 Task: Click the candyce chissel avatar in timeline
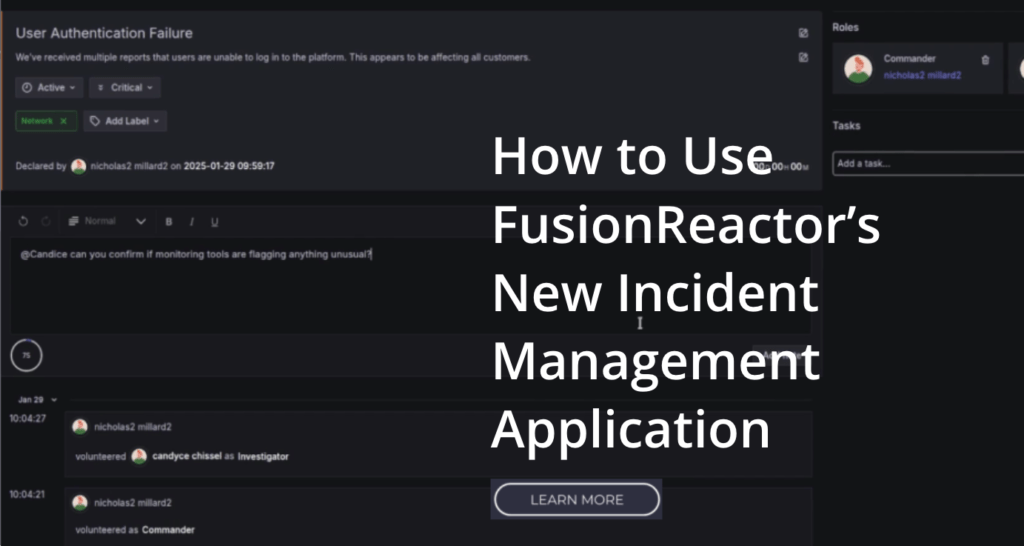(138, 457)
